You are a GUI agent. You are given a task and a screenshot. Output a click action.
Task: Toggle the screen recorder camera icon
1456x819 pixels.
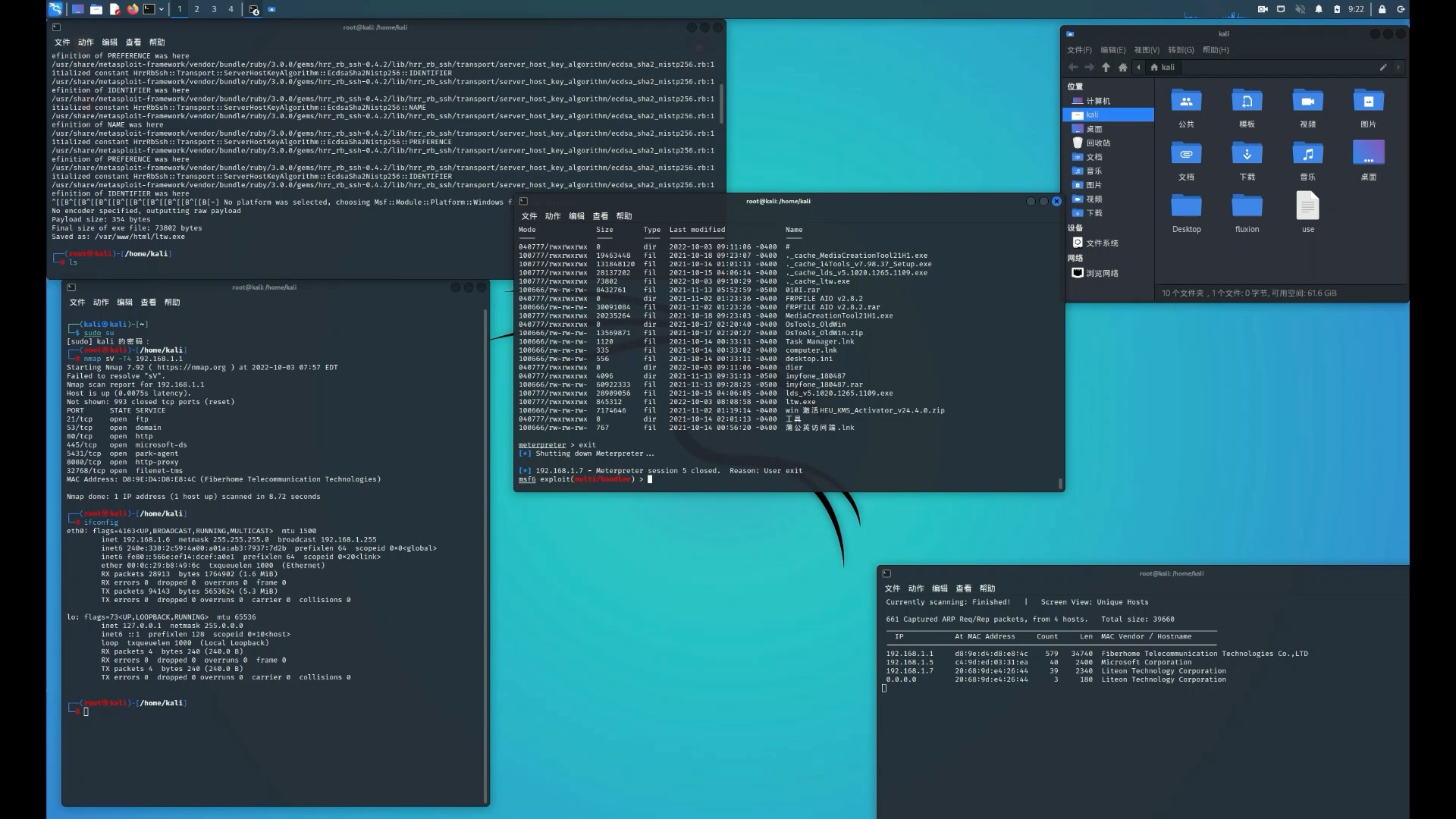click(1263, 9)
